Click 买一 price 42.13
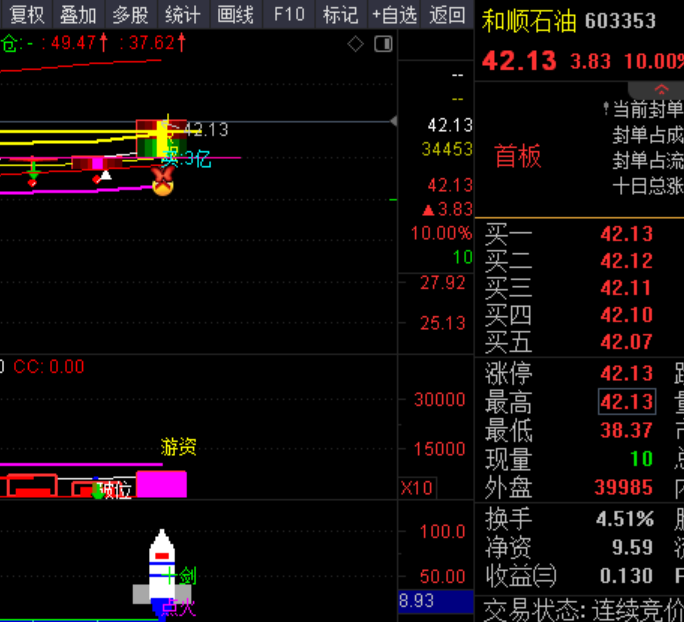 (626, 234)
